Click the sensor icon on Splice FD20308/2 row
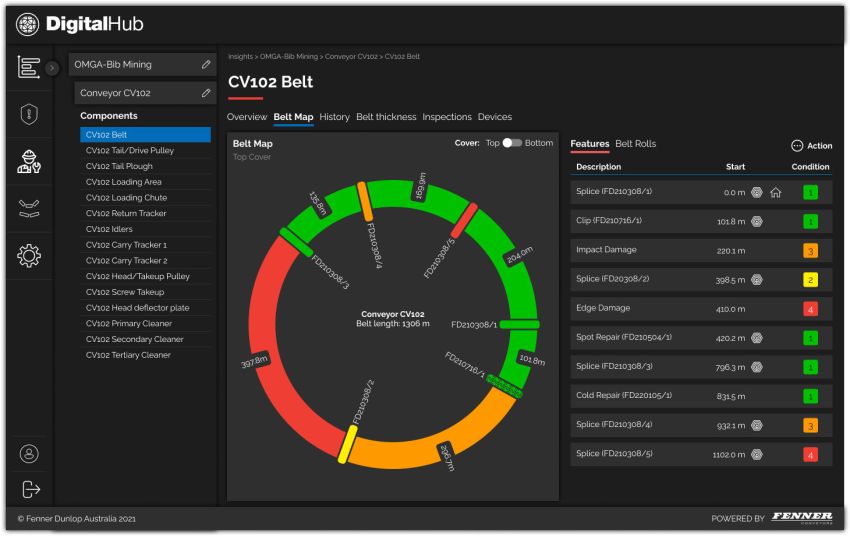Screen dimensions: 850x536 (x=757, y=280)
